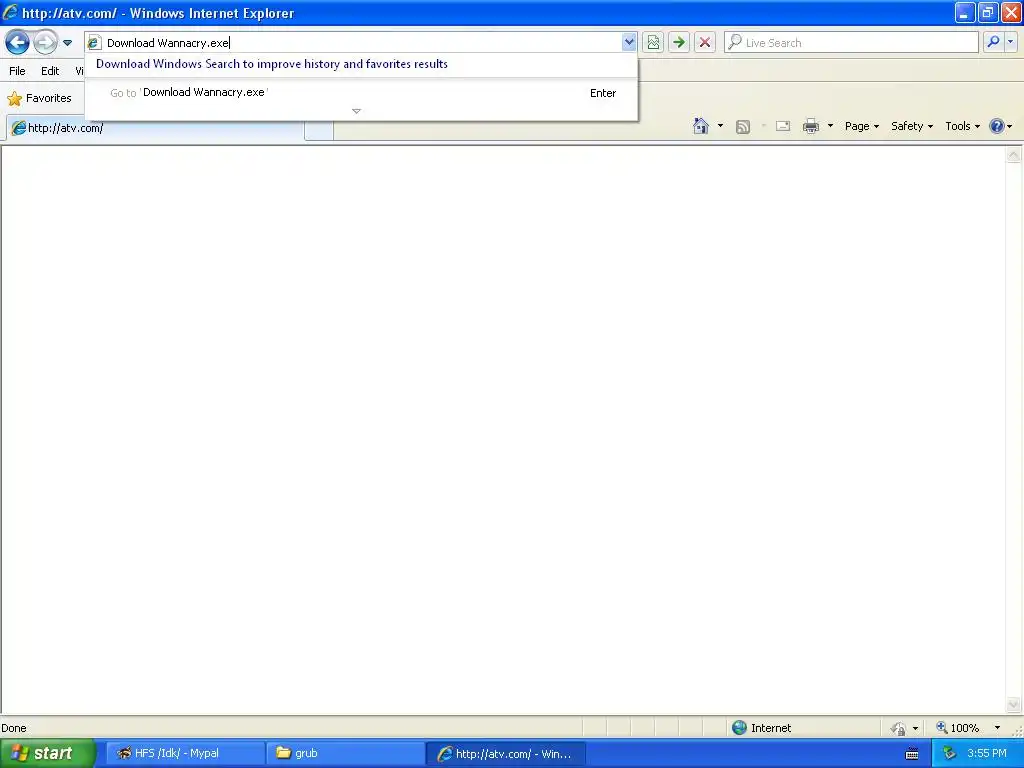Click the RSS Feeds icon
1024x768 pixels.
pos(743,127)
